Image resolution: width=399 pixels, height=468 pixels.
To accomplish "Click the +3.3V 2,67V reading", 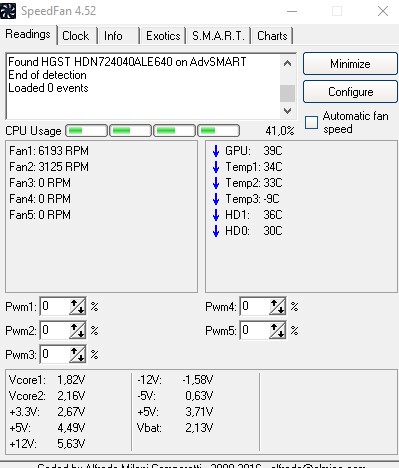I will tap(47, 412).
